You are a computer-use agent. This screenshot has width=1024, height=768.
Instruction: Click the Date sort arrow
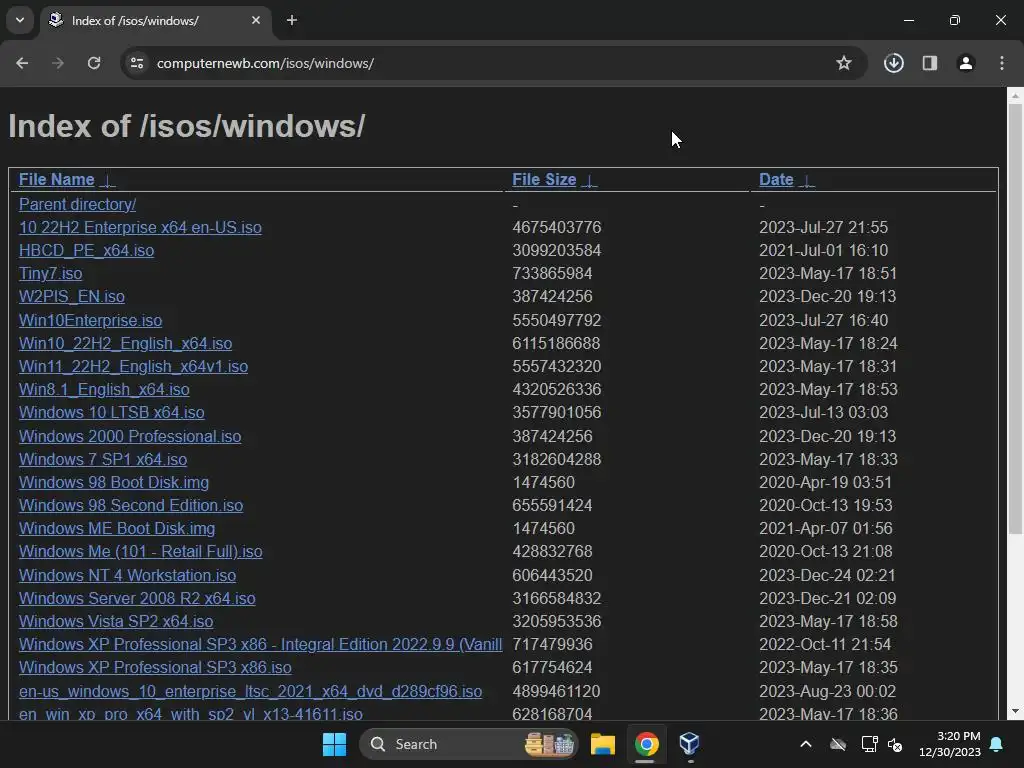point(807,181)
